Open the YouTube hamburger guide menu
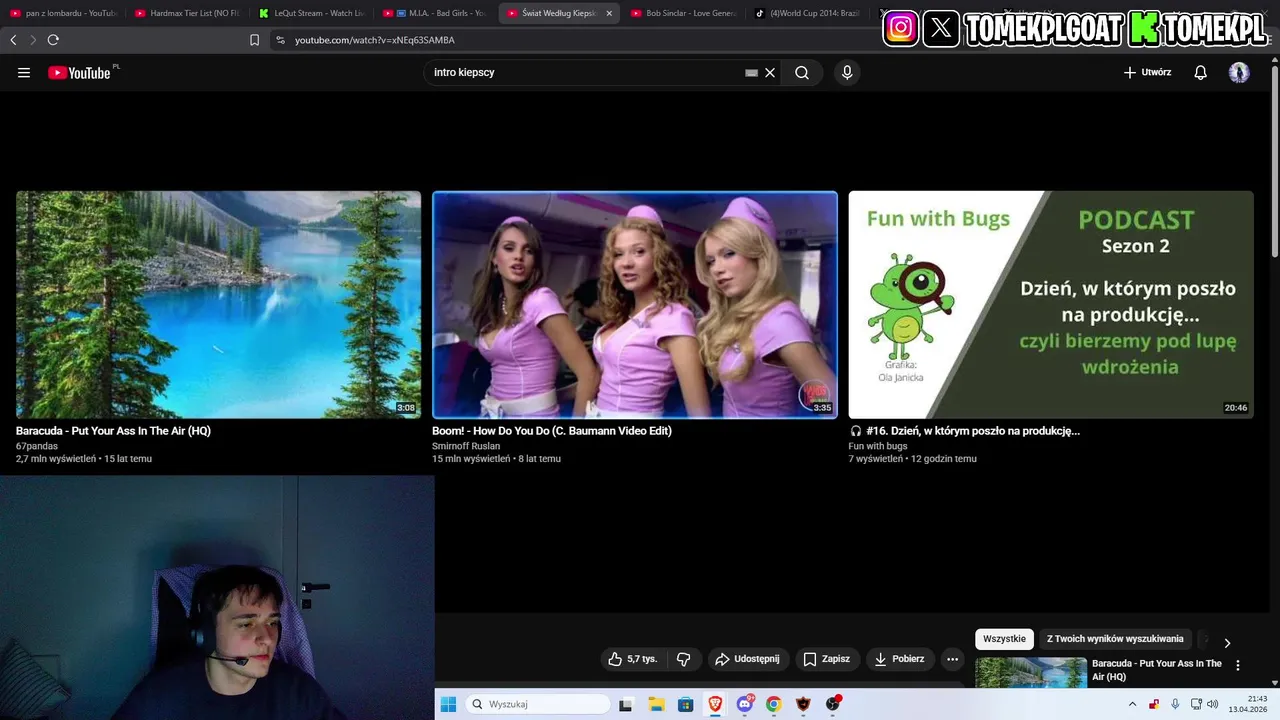The image size is (1280, 720). click(24, 72)
